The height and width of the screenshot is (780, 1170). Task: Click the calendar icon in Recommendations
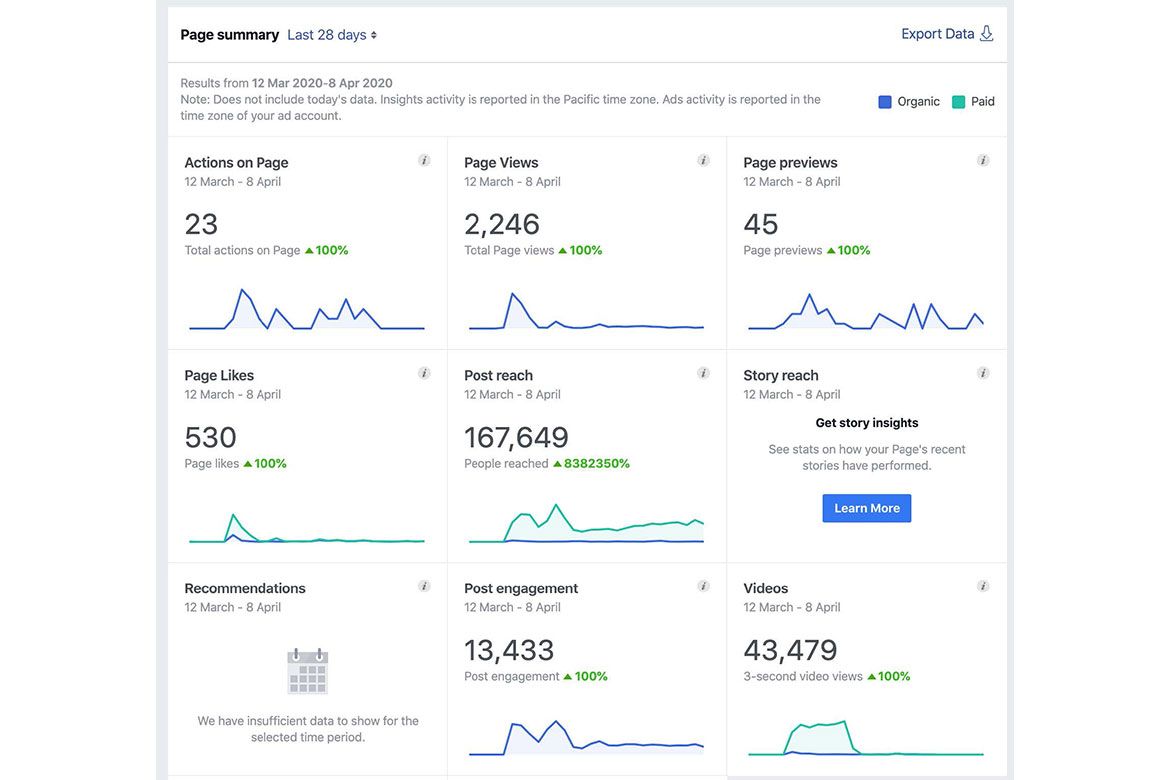click(307, 671)
